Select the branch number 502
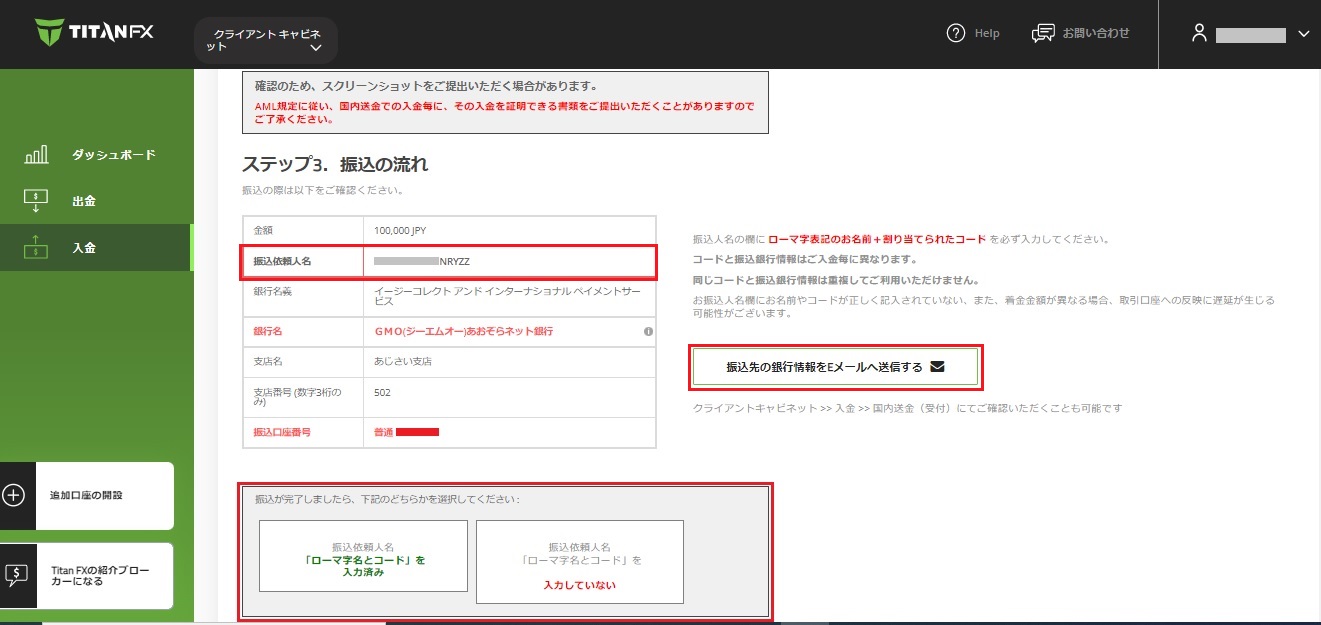Viewport: 1321px width, 625px height. (382, 392)
